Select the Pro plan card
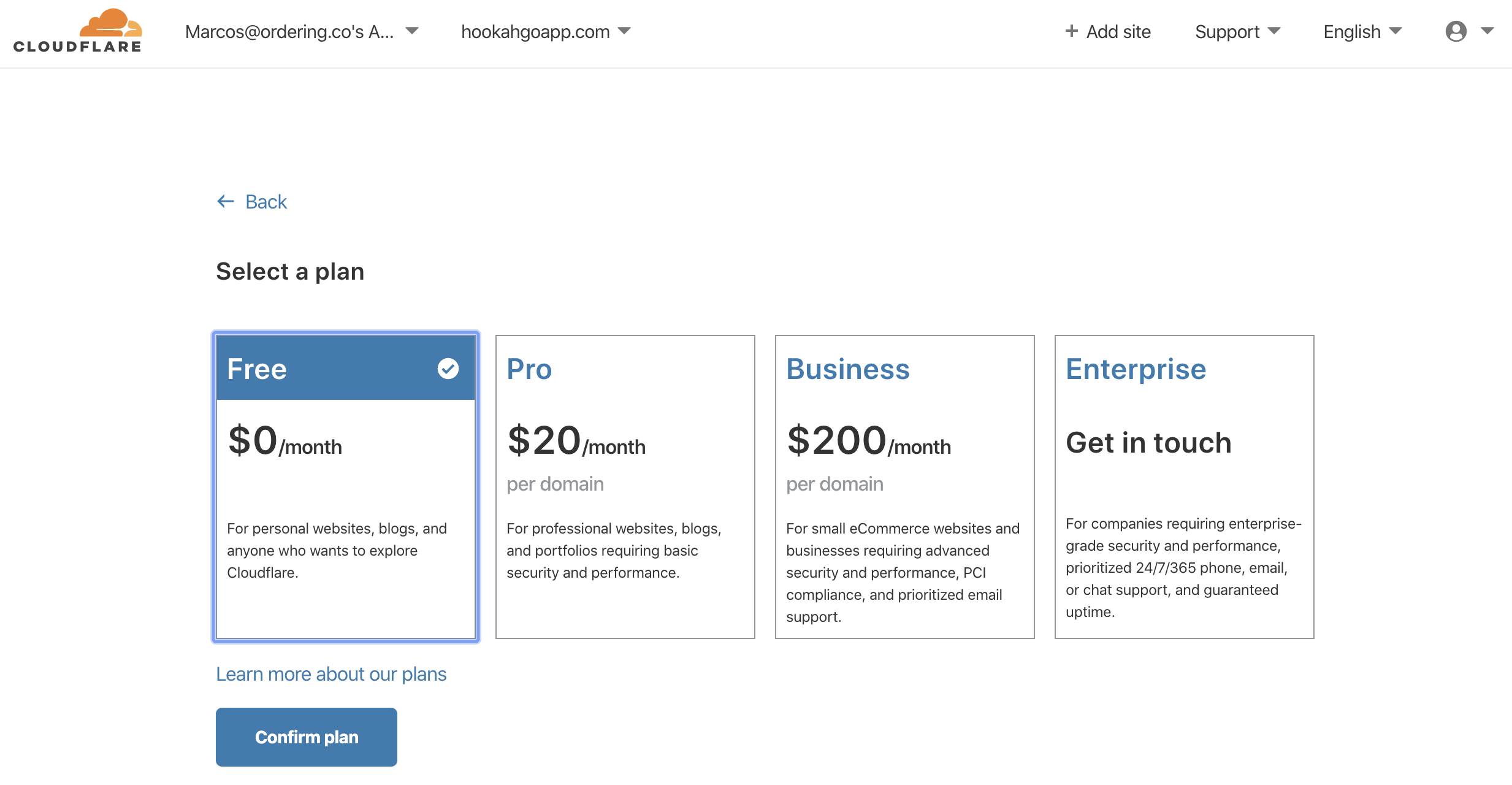This screenshot has width=1512, height=785. 625,486
